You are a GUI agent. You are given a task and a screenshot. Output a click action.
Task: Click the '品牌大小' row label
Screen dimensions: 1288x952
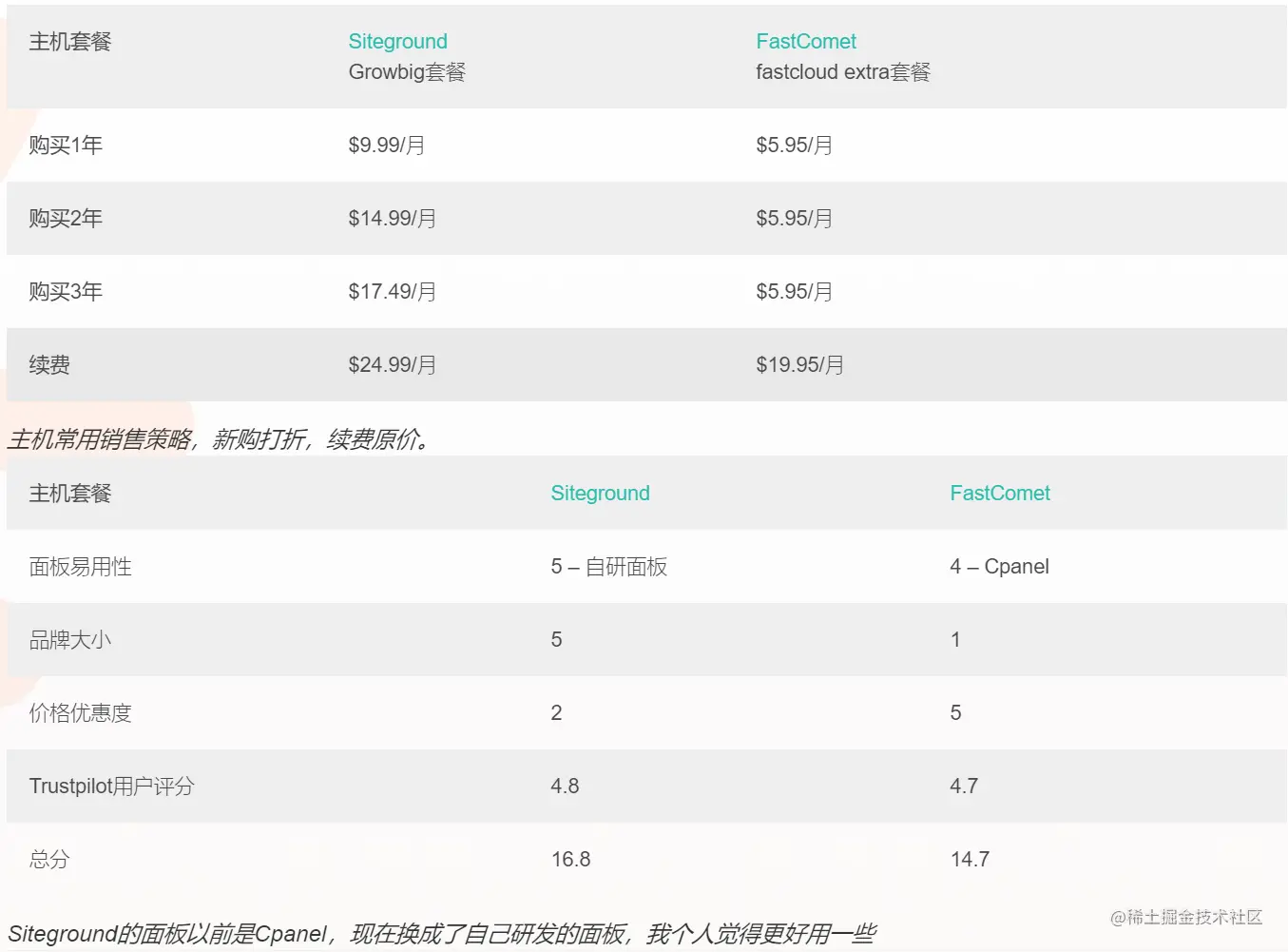pyautogui.click(x=70, y=640)
